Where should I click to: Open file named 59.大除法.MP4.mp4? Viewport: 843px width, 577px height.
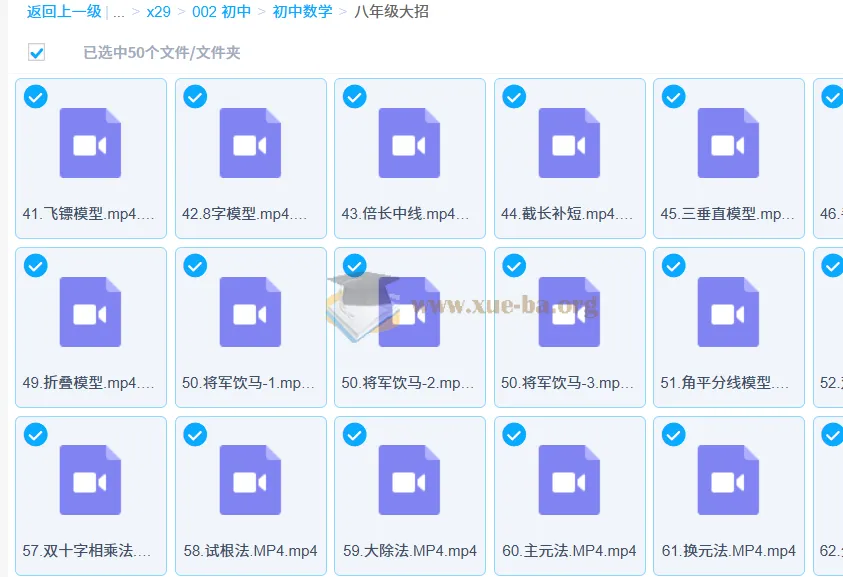(x=409, y=551)
